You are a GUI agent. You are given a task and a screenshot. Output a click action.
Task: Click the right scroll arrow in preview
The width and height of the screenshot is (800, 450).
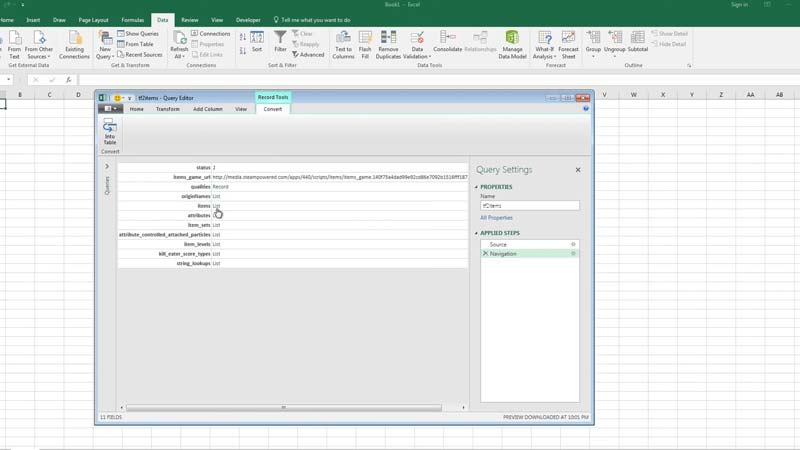[463, 408]
